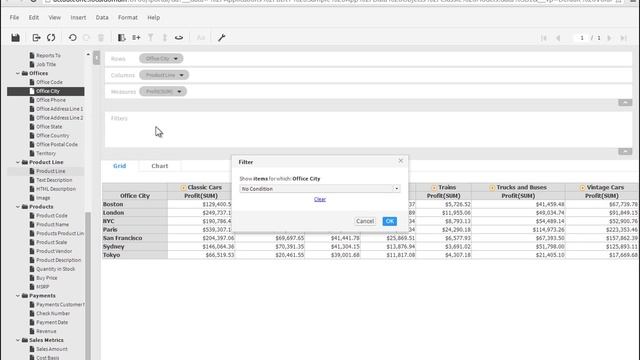Click the Vintage Cars column header icon
The width and height of the screenshot is (640, 360).
[x=582, y=188]
